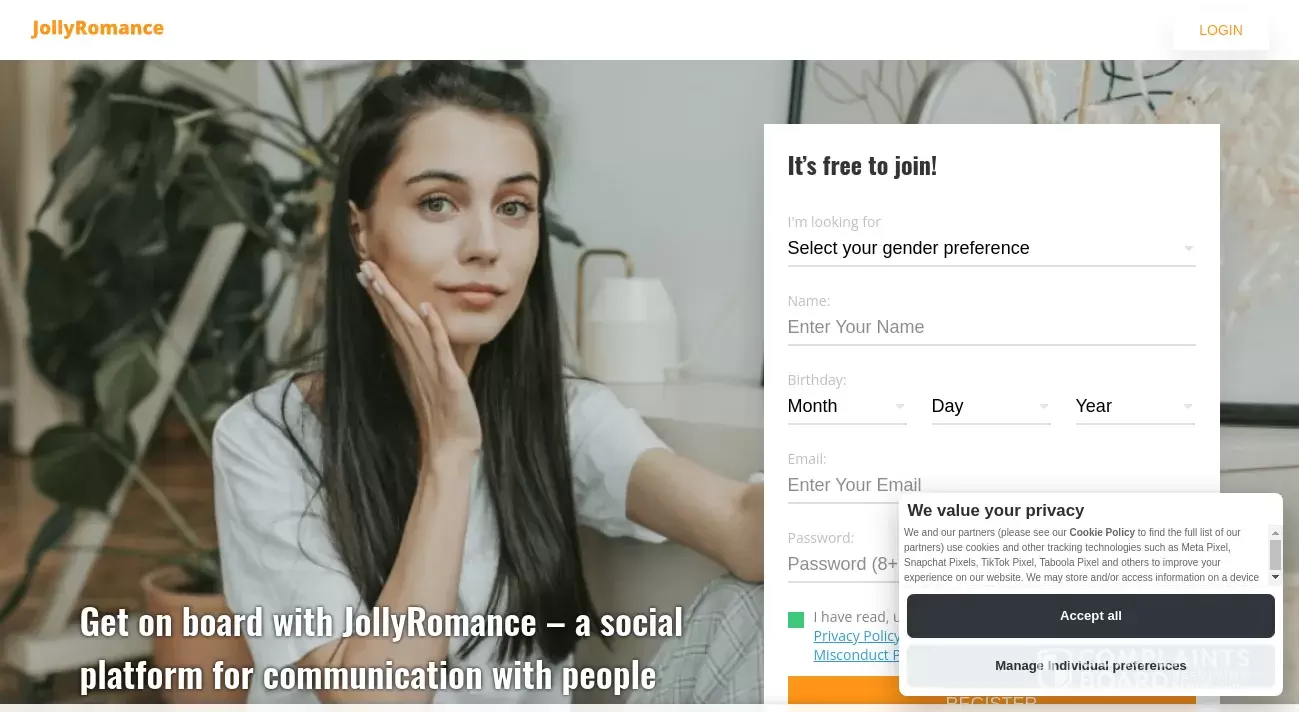
Task: Focus the Enter Your Name field
Action: 991,327
